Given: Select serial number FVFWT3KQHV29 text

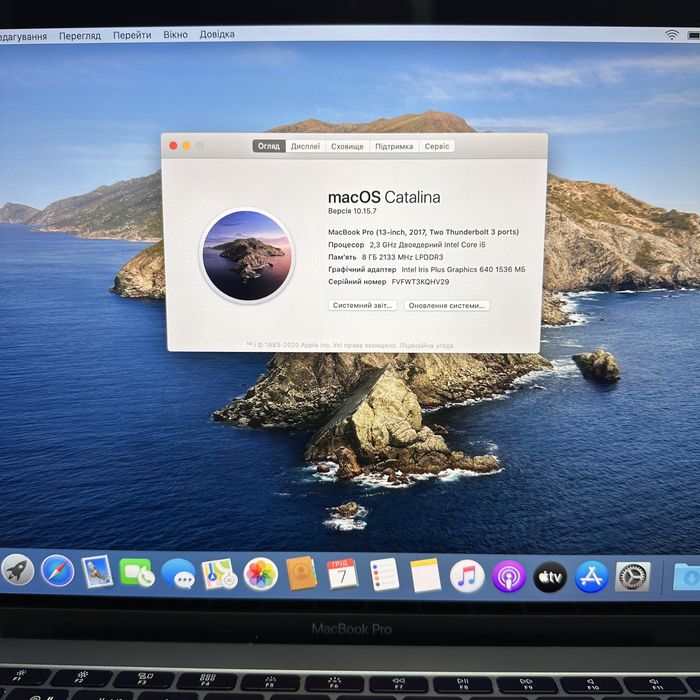Looking at the screenshot, I should (420, 282).
